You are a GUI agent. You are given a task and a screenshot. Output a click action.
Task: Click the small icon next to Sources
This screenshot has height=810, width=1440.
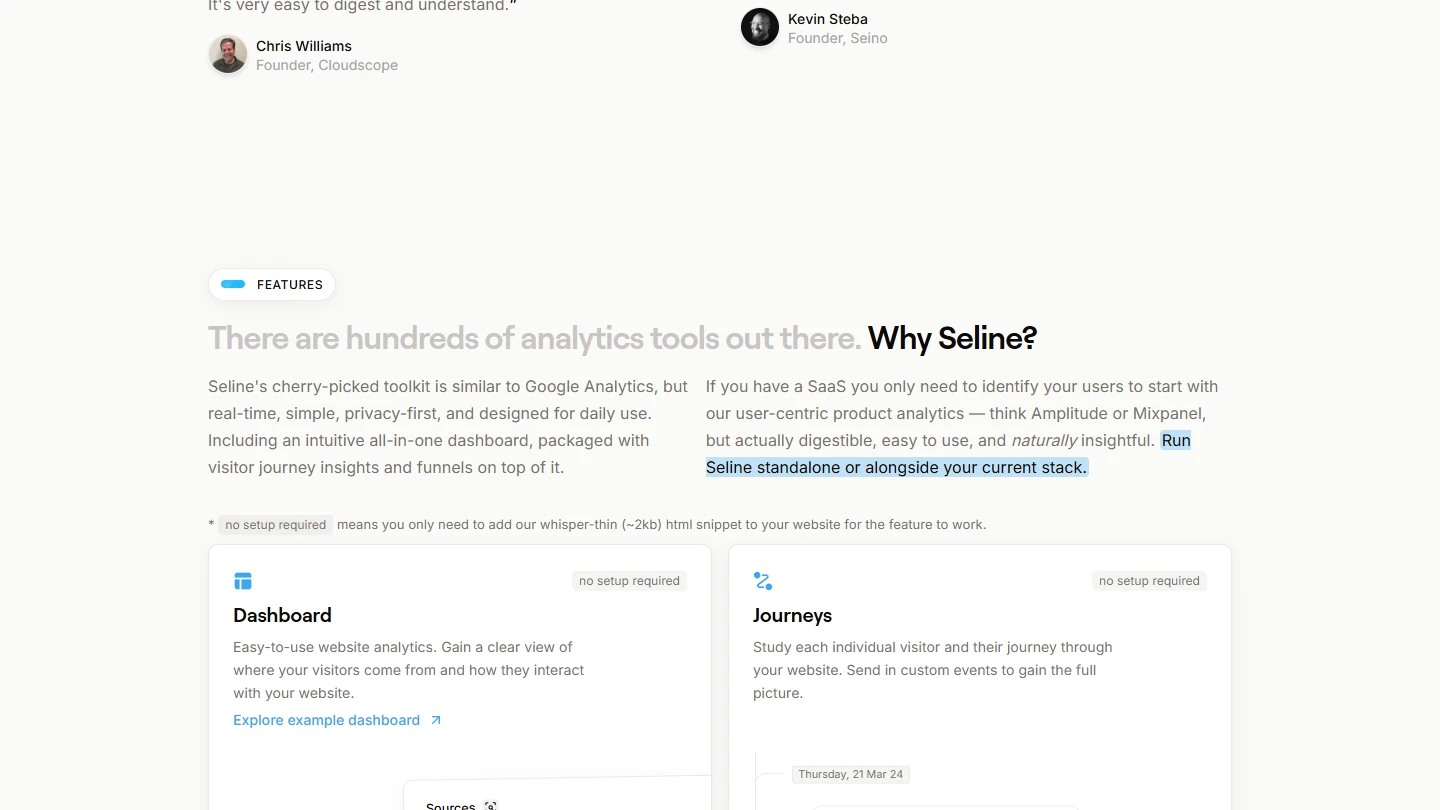[x=491, y=805]
